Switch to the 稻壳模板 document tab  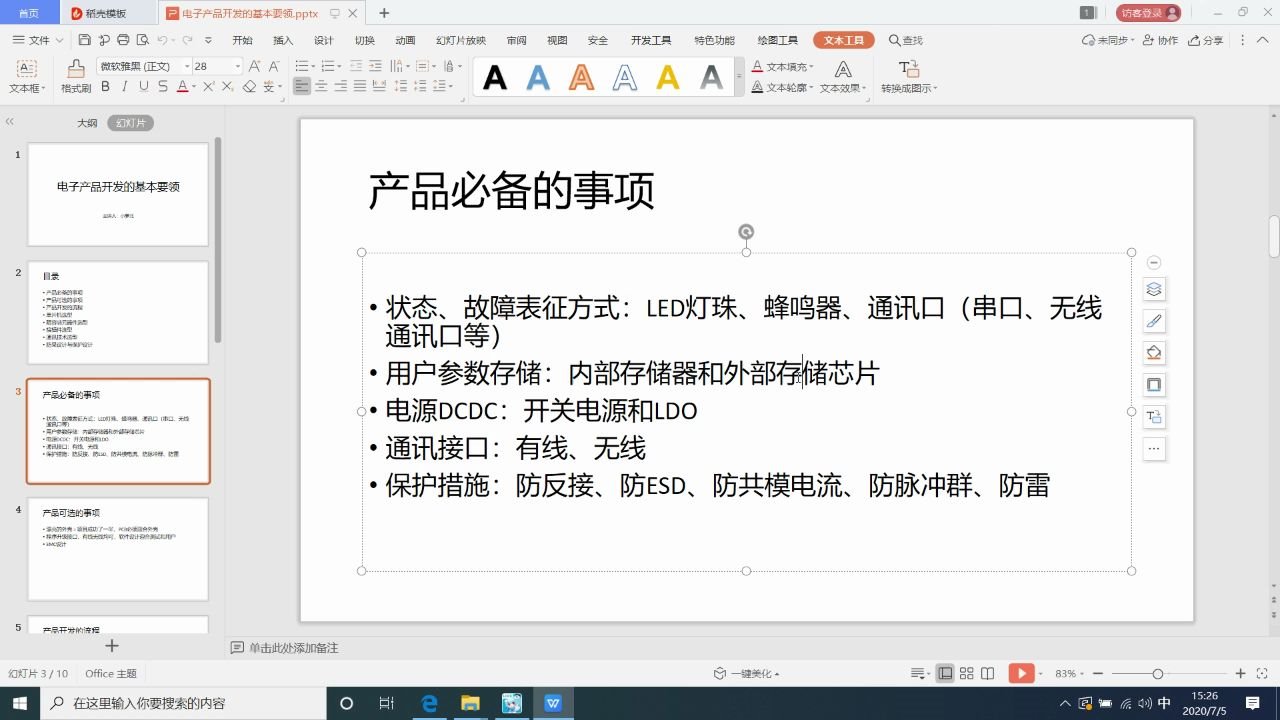click(106, 13)
